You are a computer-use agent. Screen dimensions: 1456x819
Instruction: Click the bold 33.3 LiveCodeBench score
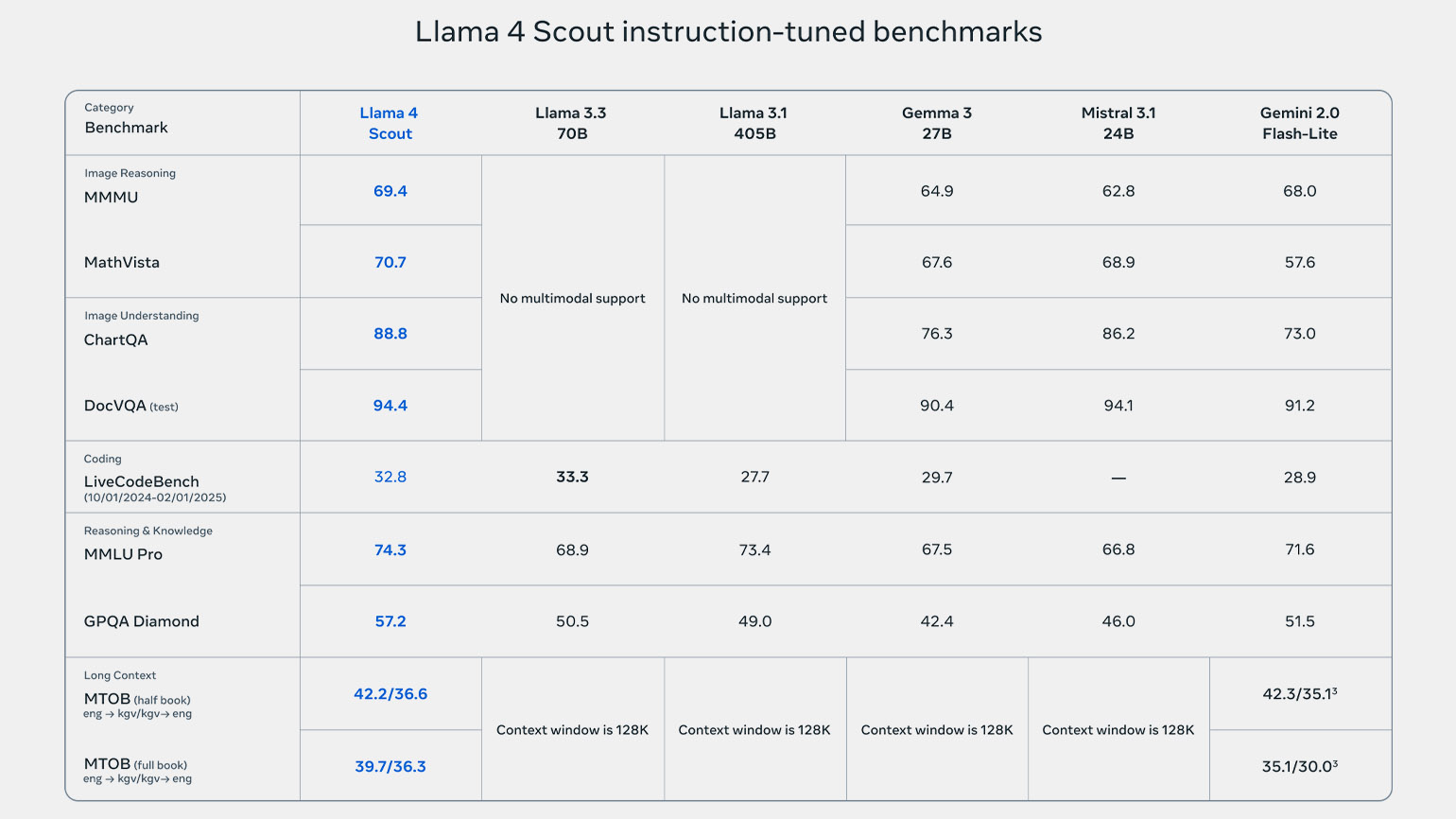tap(572, 477)
